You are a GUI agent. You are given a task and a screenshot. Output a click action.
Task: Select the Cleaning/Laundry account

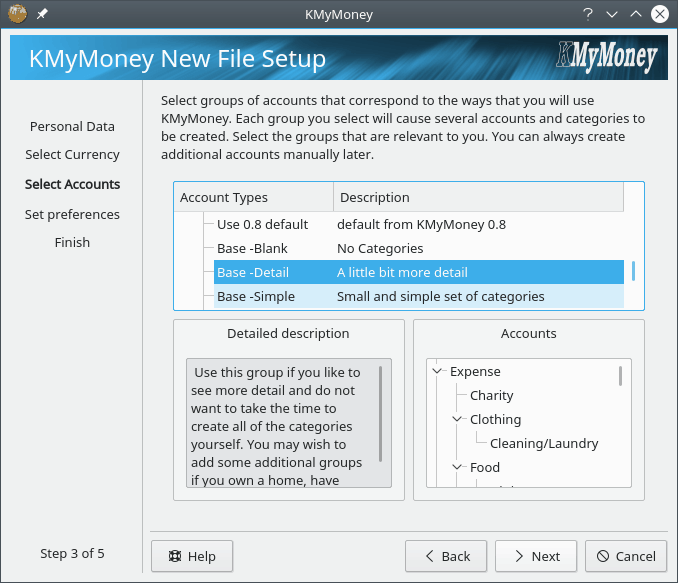(544, 443)
